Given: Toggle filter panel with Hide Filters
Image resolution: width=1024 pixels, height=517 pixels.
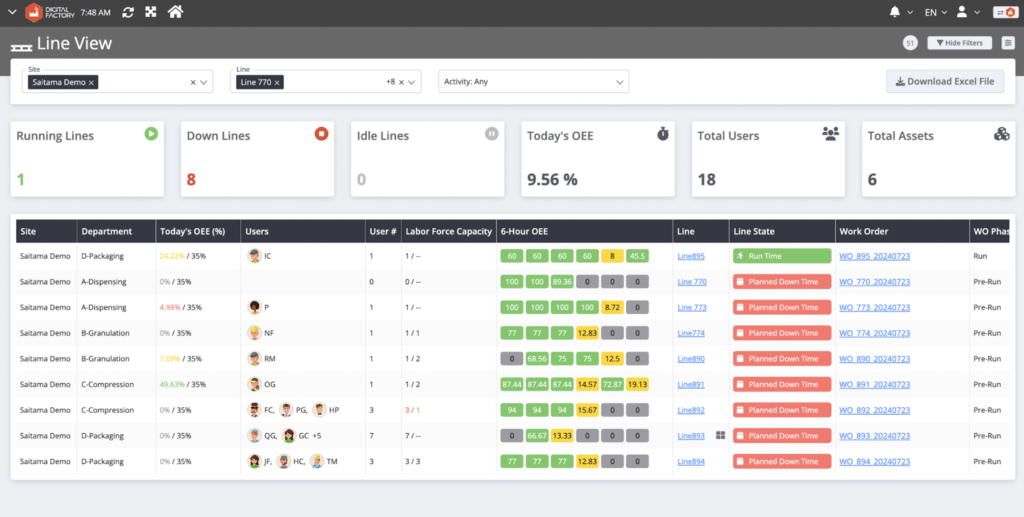Looking at the screenshot, I should [x=959, y=43].
